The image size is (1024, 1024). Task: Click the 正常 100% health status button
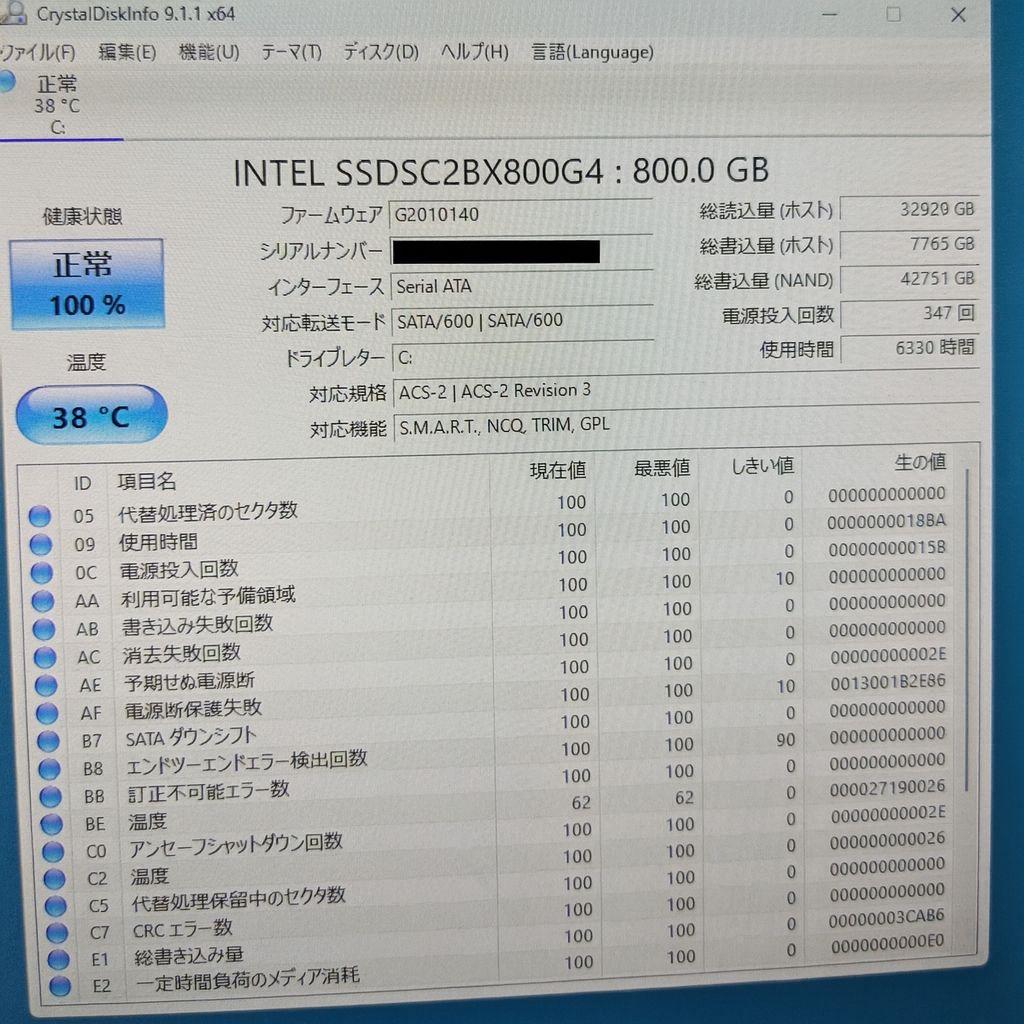coord(87,284)
